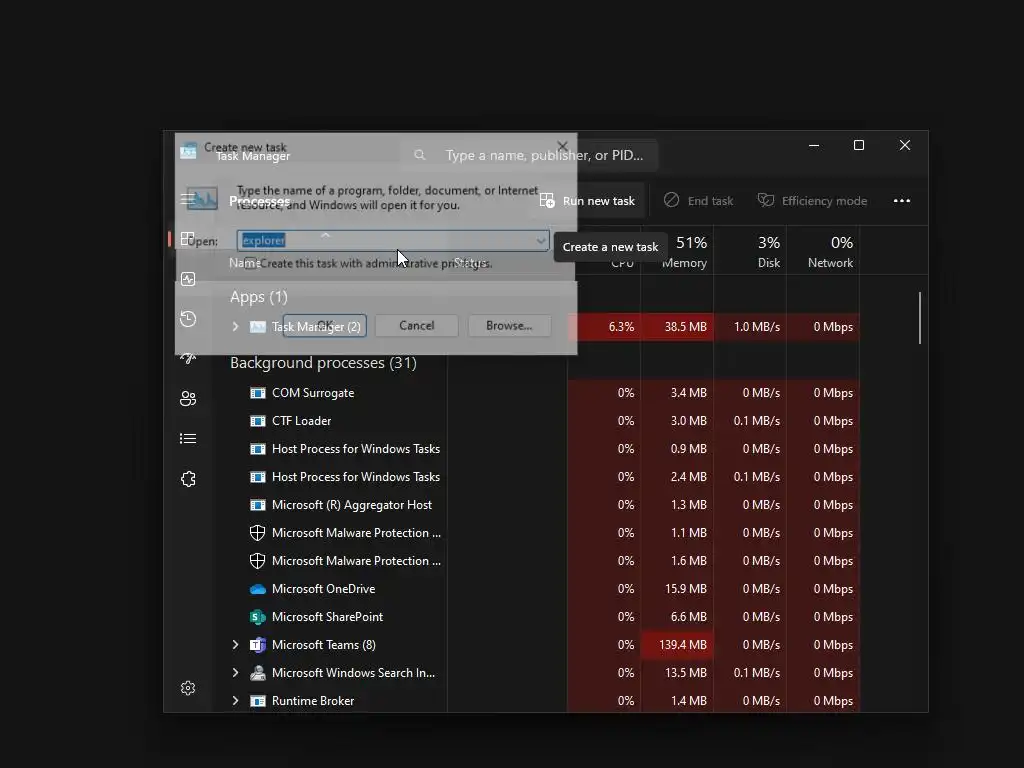Open the Details list sidebar icon
The image size is (1024, 768).
coord(188,438)
